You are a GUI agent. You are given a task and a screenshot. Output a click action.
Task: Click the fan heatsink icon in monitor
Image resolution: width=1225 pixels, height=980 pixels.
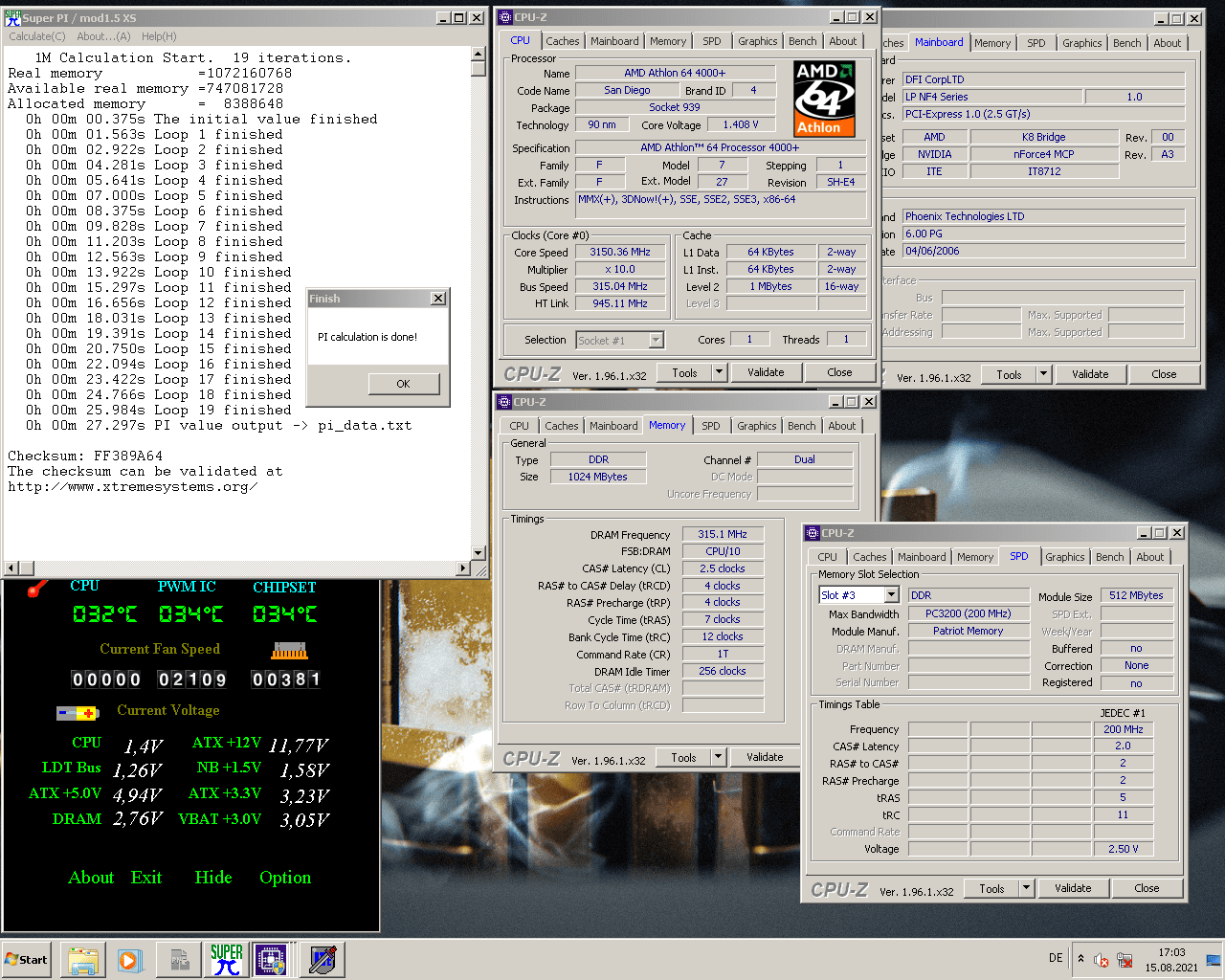pos(289,651)
